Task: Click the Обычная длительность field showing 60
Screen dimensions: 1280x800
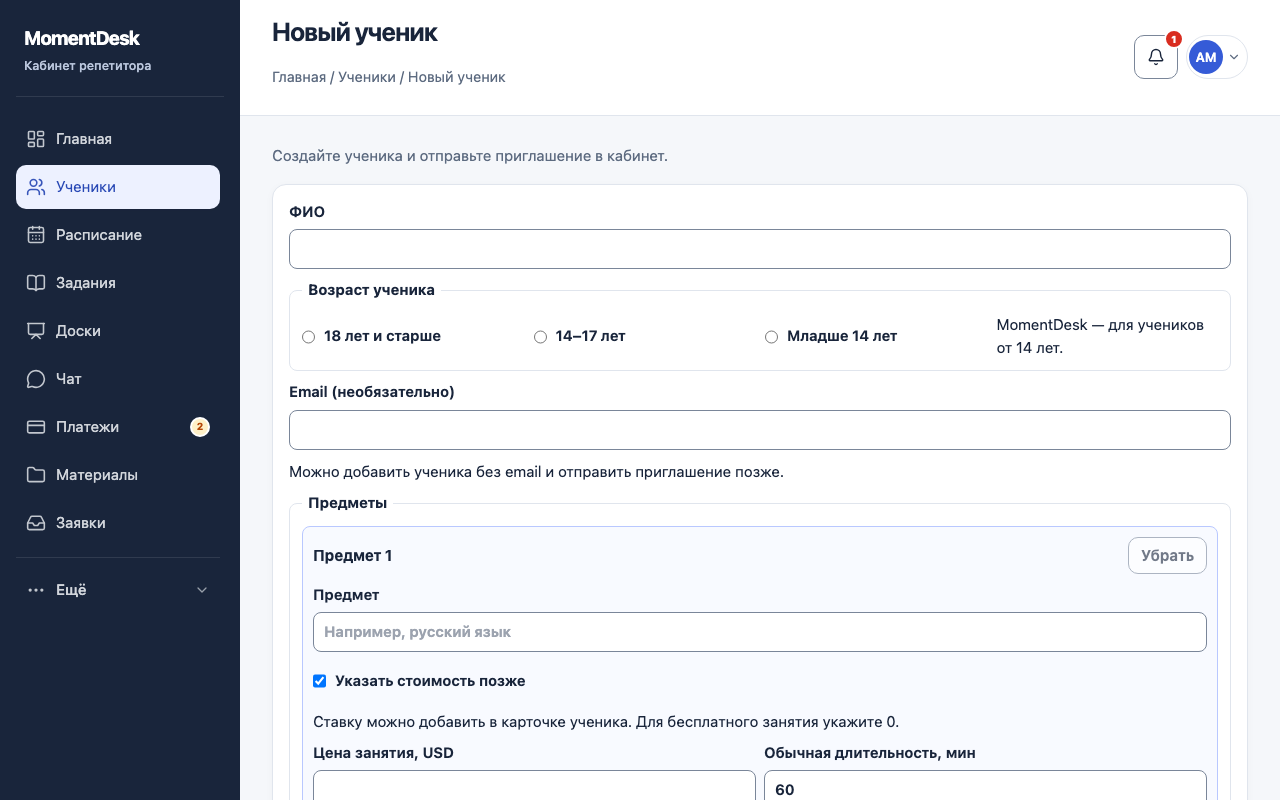Action: click(985, 786)
